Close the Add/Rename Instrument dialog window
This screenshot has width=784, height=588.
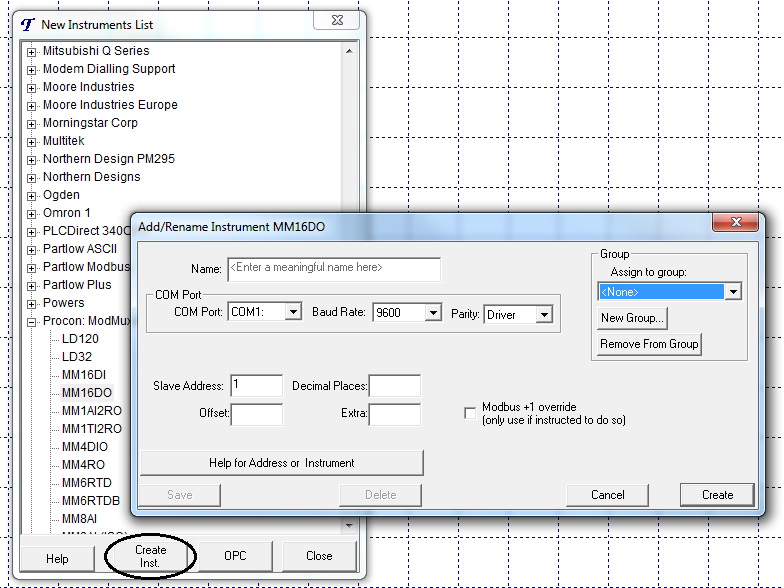[x=736, y=224]
